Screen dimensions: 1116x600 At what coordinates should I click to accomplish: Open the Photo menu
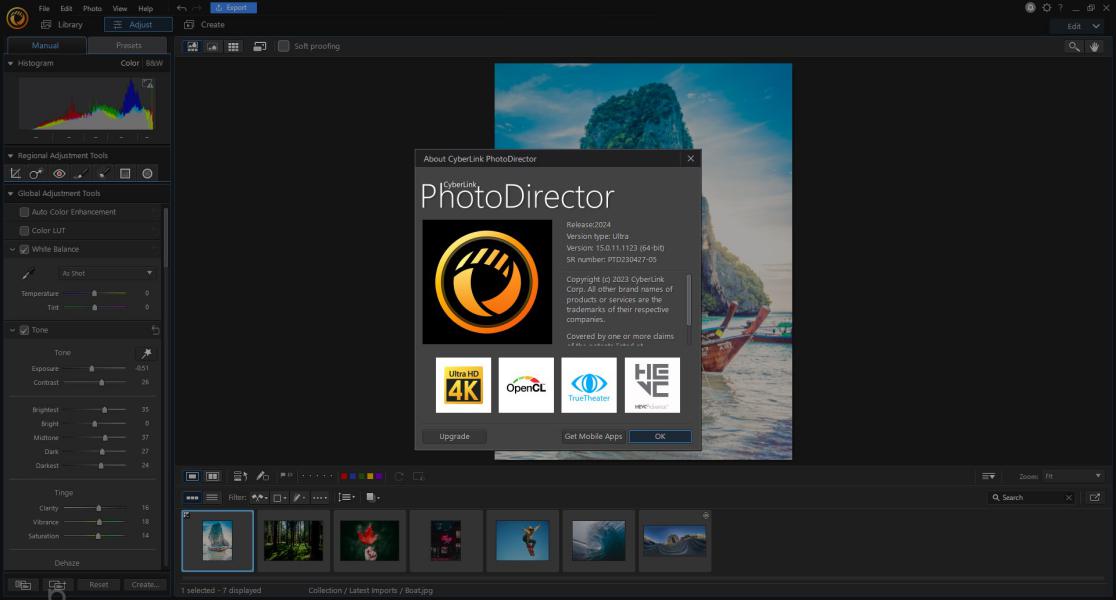click(x=93, y=9)
